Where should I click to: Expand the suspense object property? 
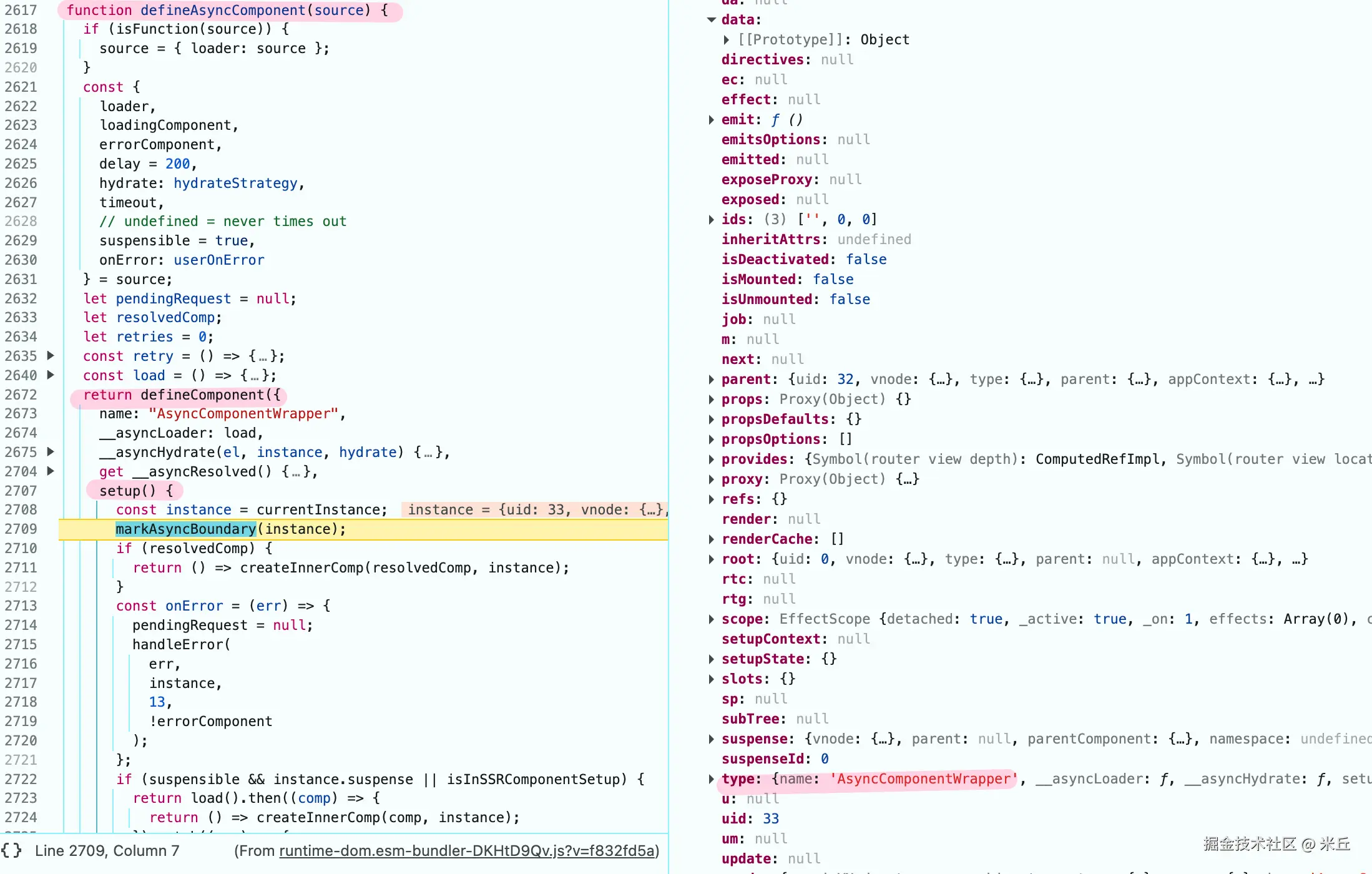(711, 739)
